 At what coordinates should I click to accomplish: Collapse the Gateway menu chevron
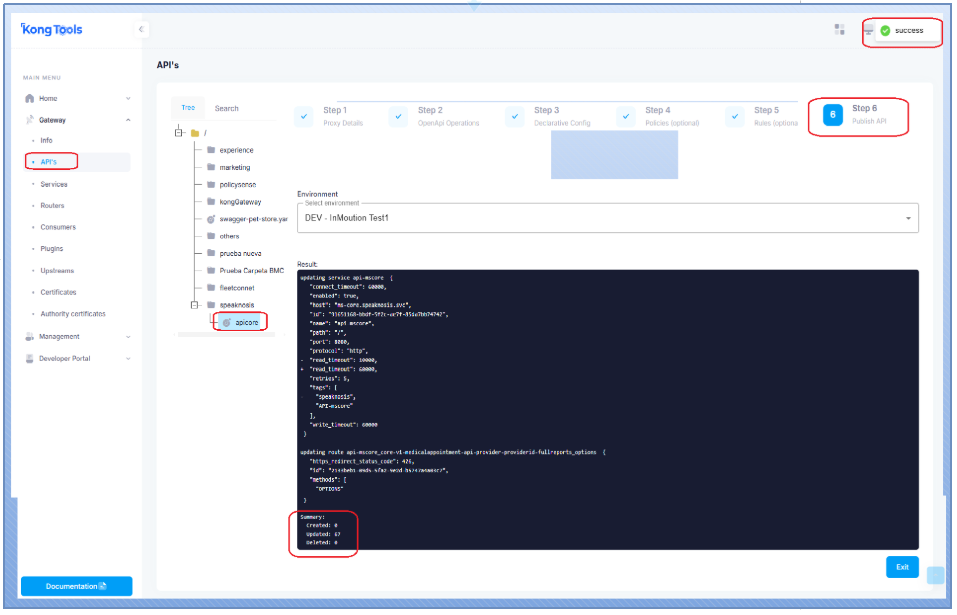coord(128,120)
